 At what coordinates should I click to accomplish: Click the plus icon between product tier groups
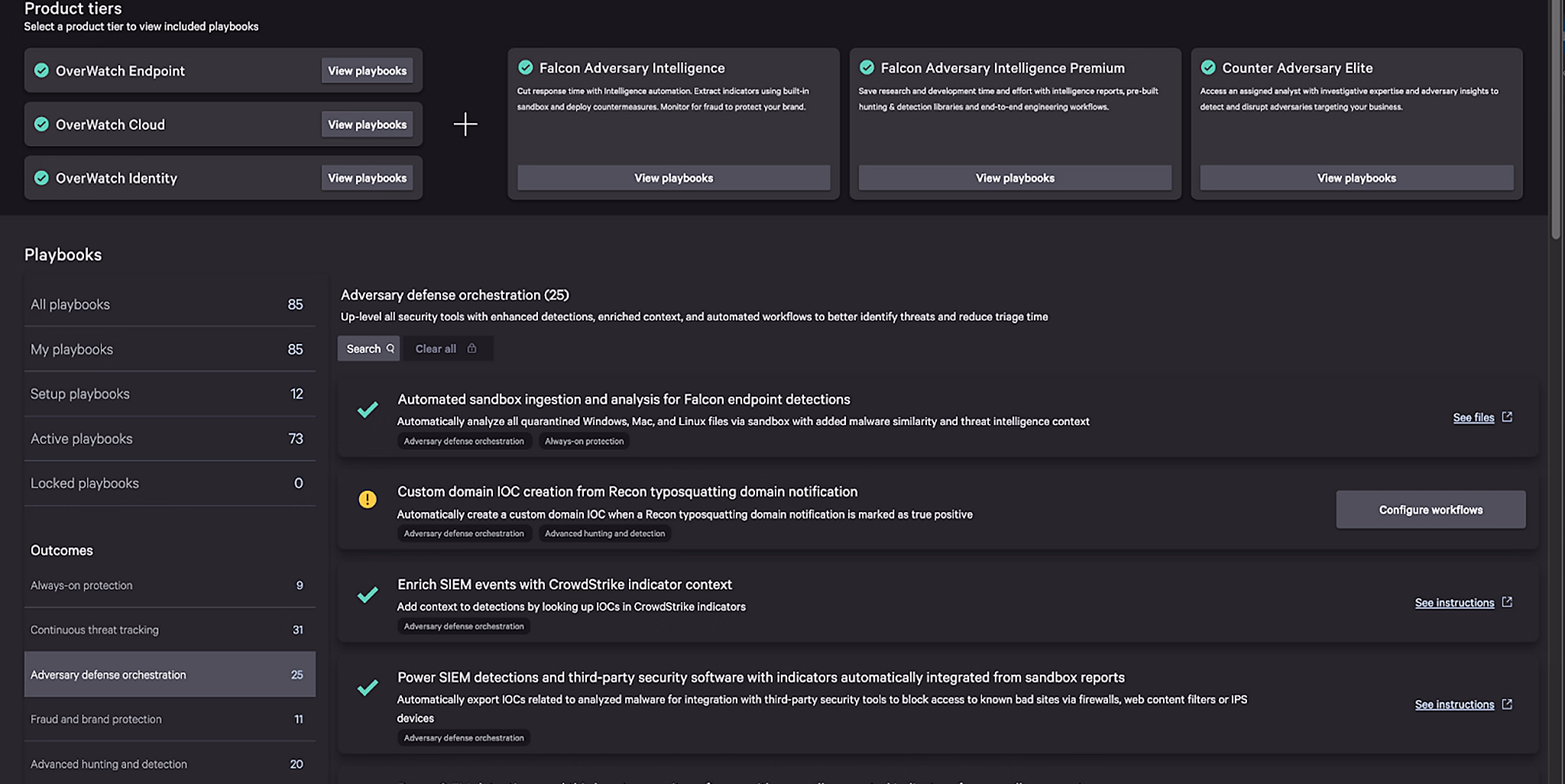click(x=465, y=124)
